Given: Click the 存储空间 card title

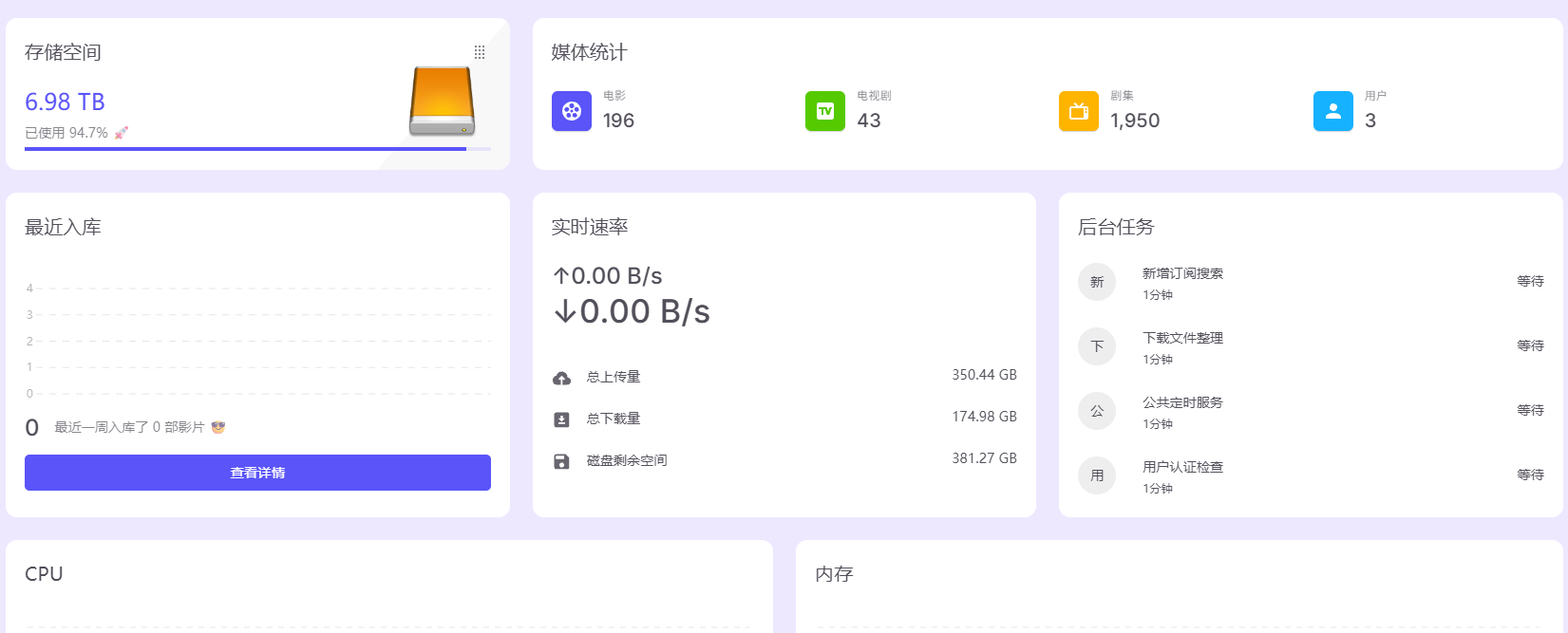Looking at the screenshot, I should click(63, 52).
